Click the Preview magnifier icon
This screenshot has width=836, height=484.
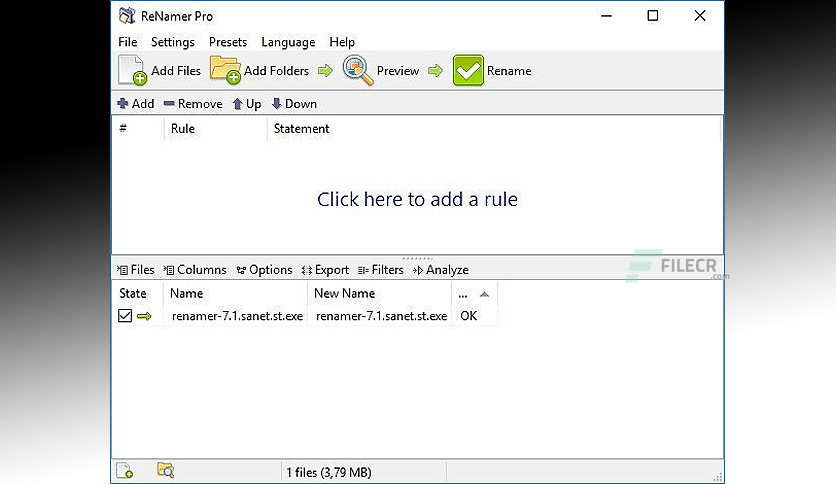[x=358, y=70]
